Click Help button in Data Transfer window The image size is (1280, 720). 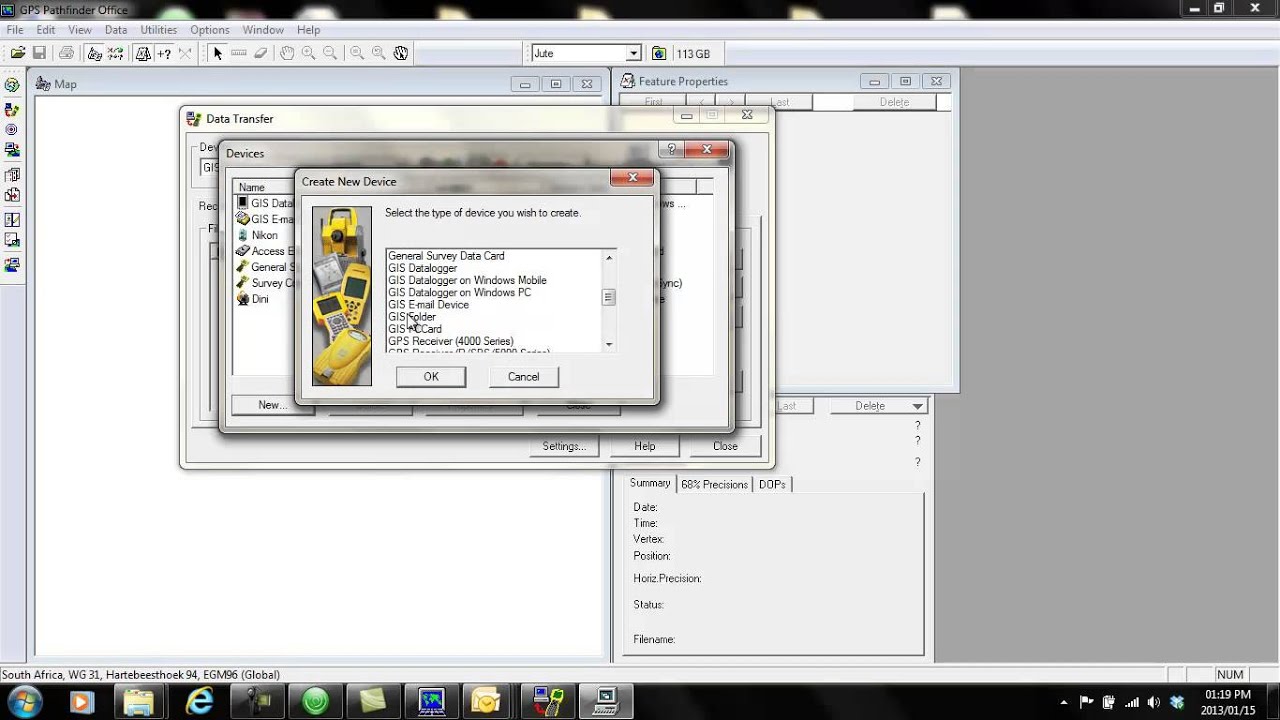pyautogui.click(x=645, y=446)
